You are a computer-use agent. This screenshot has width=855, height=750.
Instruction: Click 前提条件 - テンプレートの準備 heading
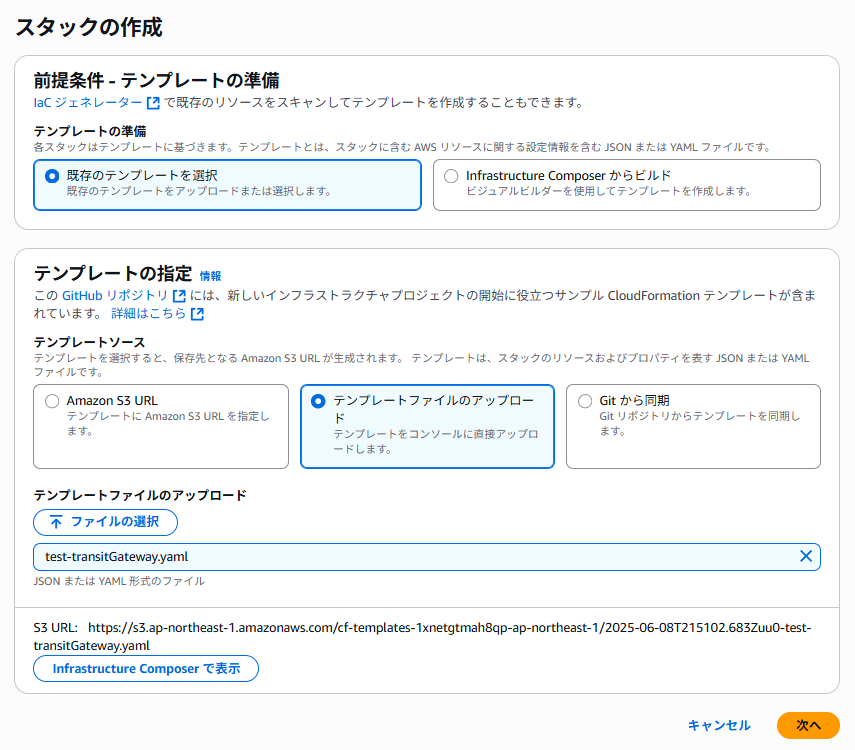click(x=156, y=80)
